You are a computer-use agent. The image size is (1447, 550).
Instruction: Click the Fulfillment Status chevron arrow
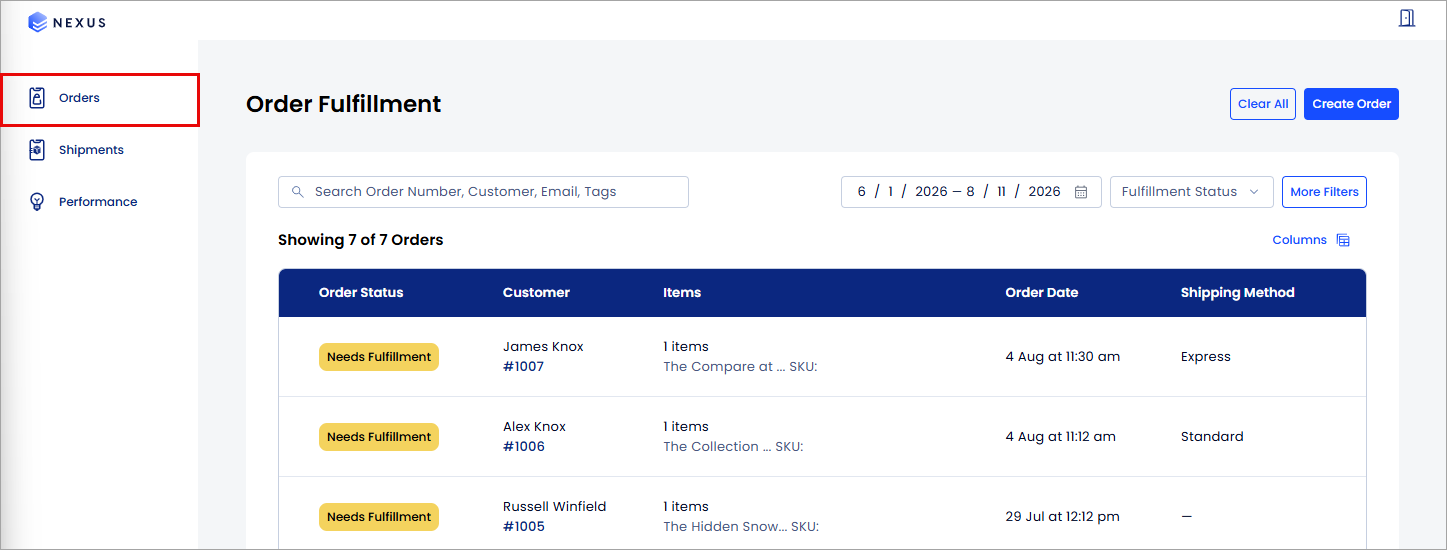[x=1254, y=192]
